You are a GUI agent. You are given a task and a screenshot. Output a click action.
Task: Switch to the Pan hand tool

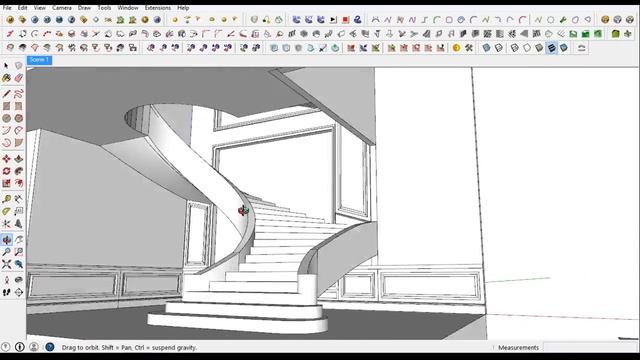pos(18,240)
